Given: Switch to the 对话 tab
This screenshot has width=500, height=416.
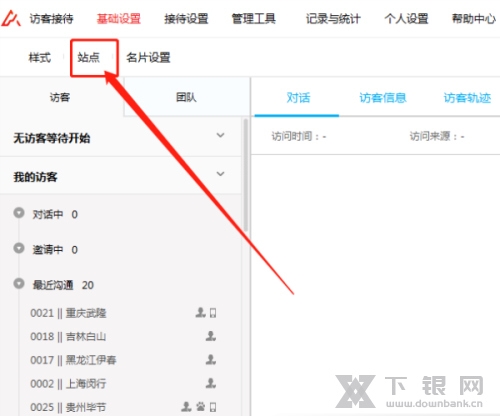Looking at the screenshot, I should (298, 98).
